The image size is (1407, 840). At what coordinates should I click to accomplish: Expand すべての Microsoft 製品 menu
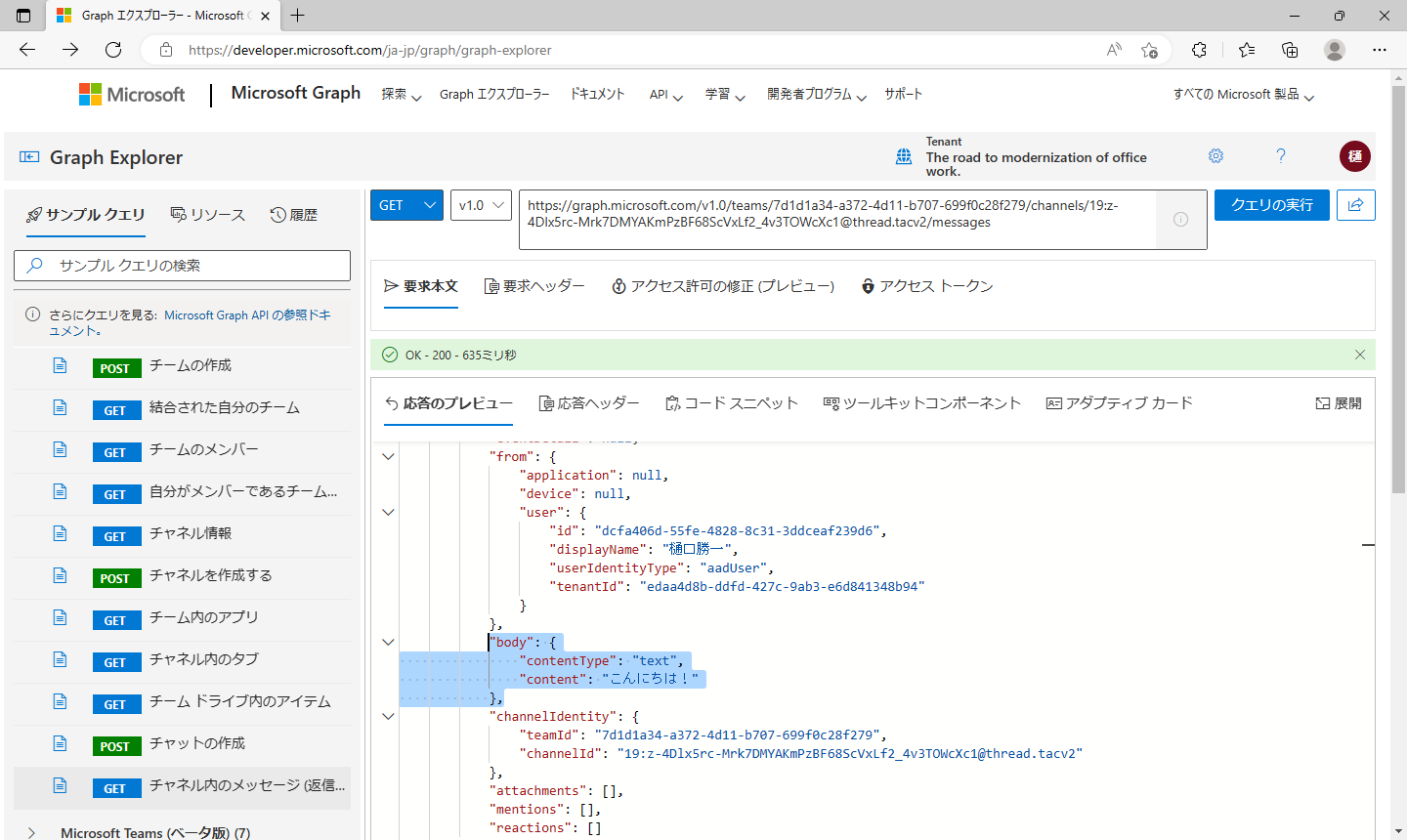point(1244,95)
